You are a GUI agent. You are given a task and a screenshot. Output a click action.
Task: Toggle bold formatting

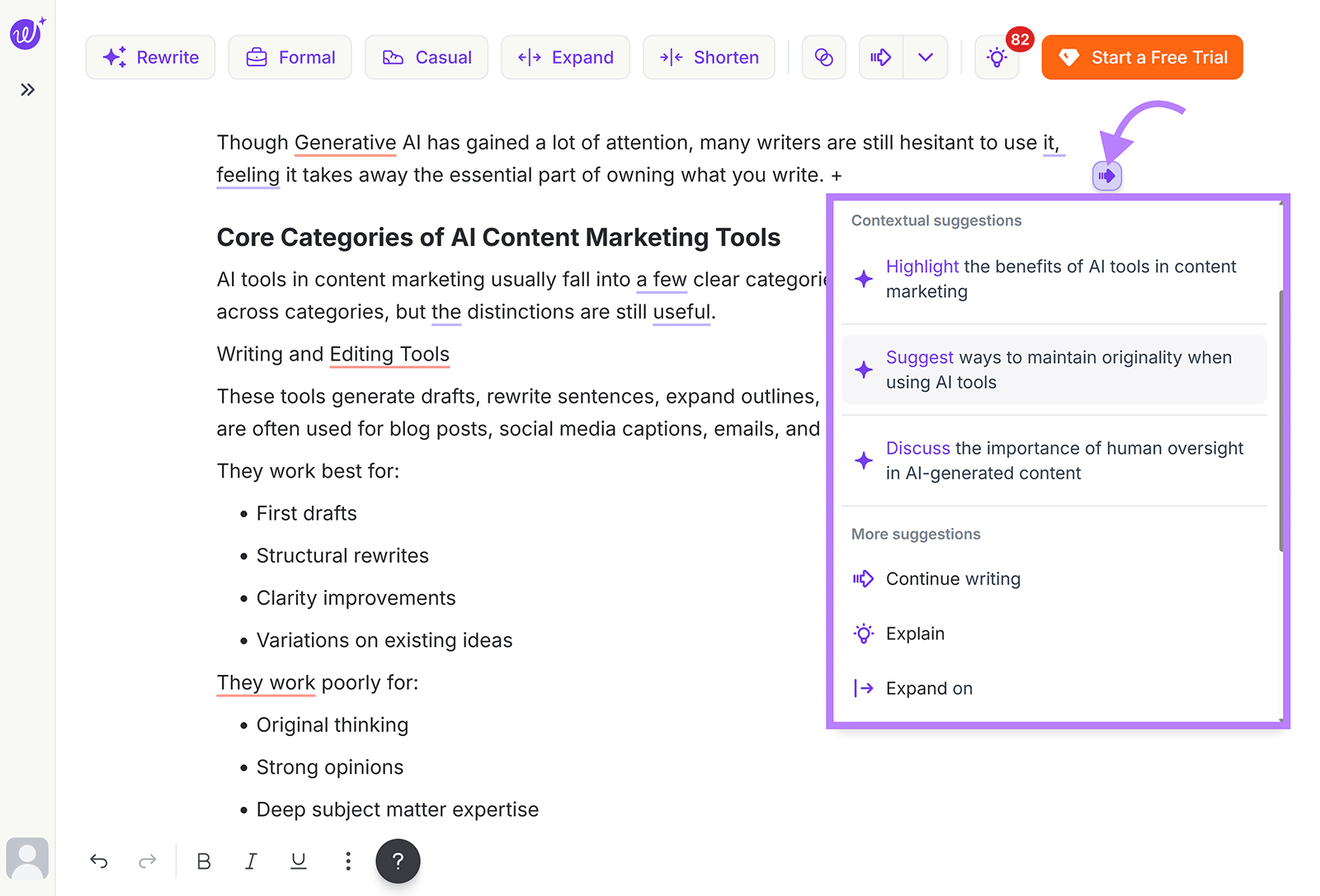pyautogui.click(x=204, y=861)
